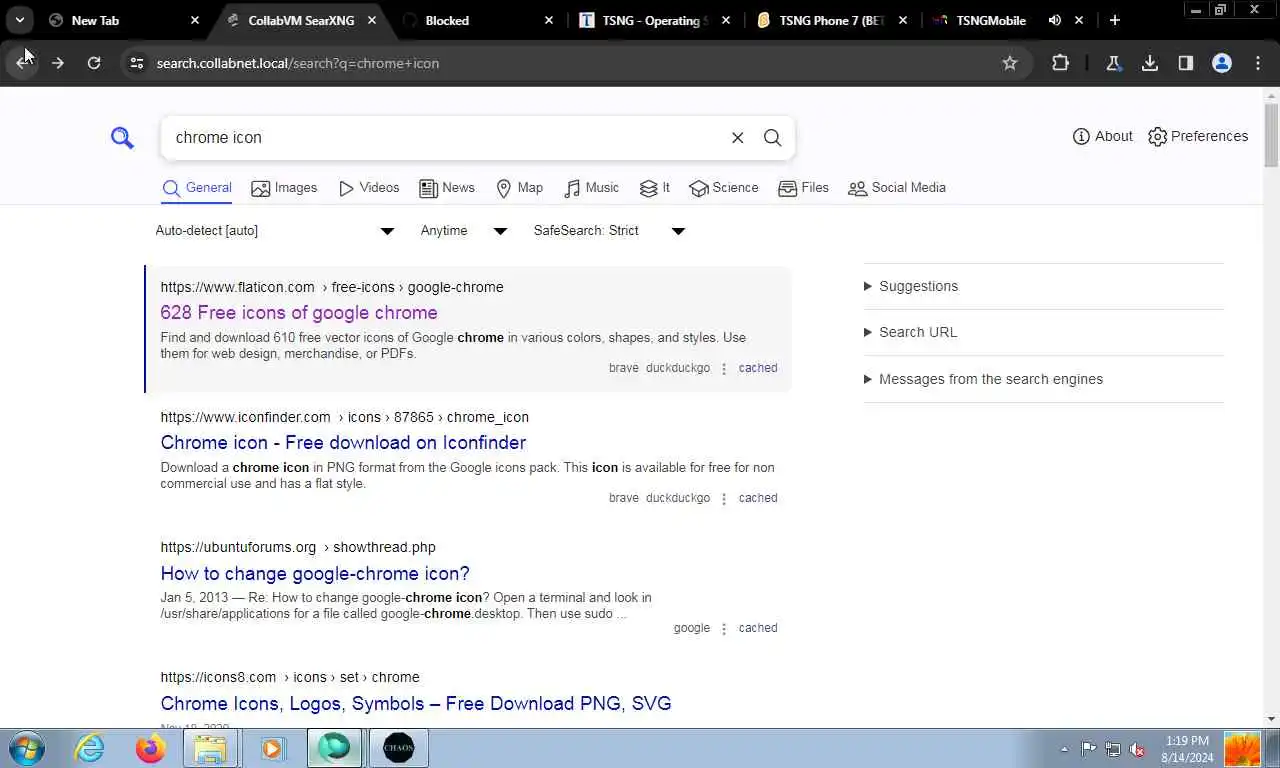Click the https://www.flaticon.com URL text
Screen dimensions: 1280x768
(x=237, y=287)
